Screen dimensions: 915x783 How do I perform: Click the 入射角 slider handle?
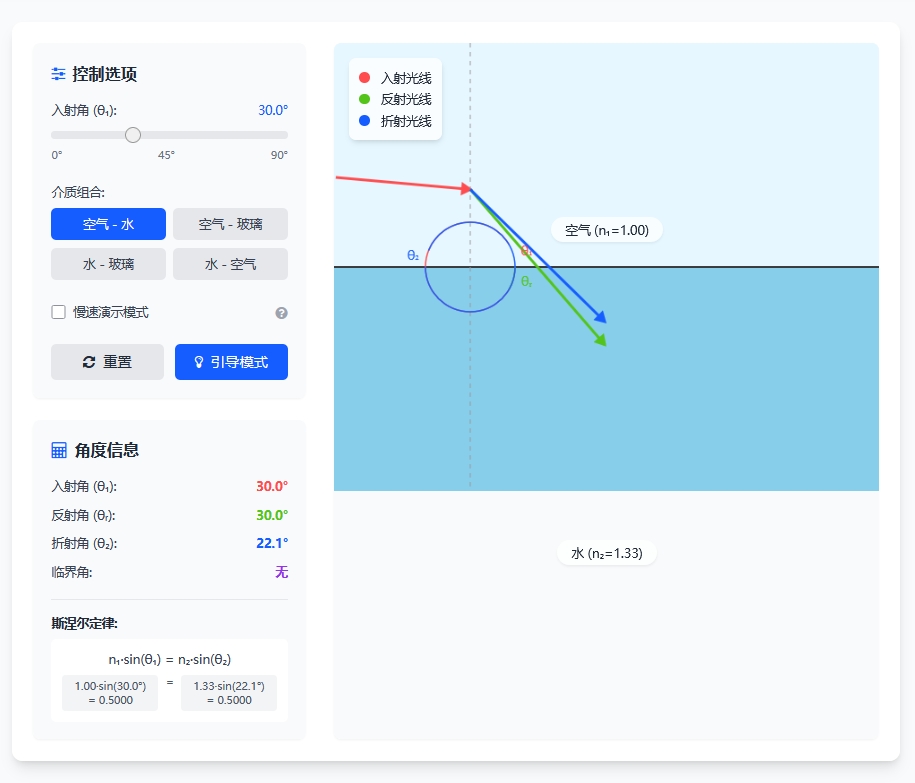point(133,135)
